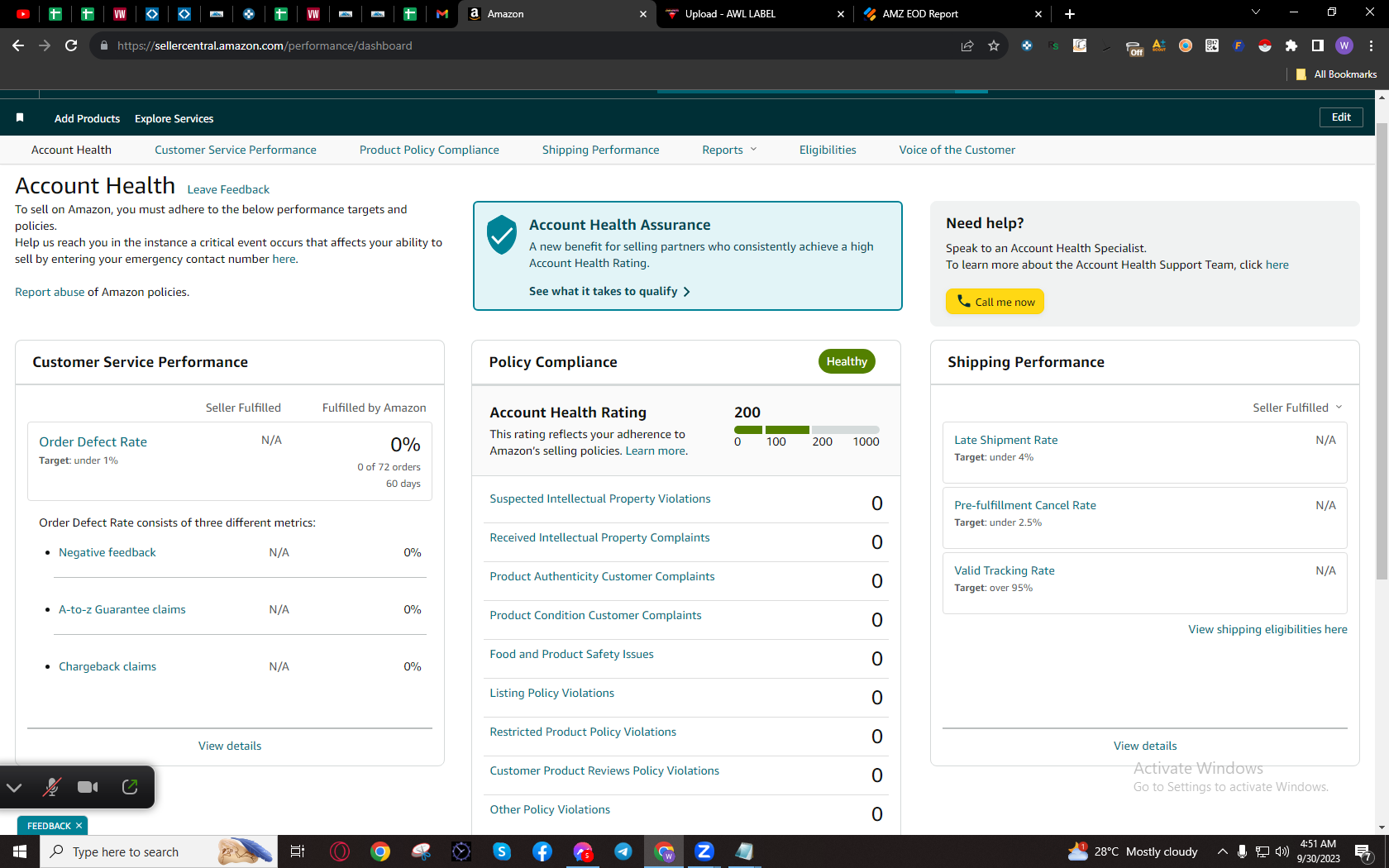Open the Late Shipment Rate link
The height and width of the screenshot is (868, 1389).
[1005, 440]
